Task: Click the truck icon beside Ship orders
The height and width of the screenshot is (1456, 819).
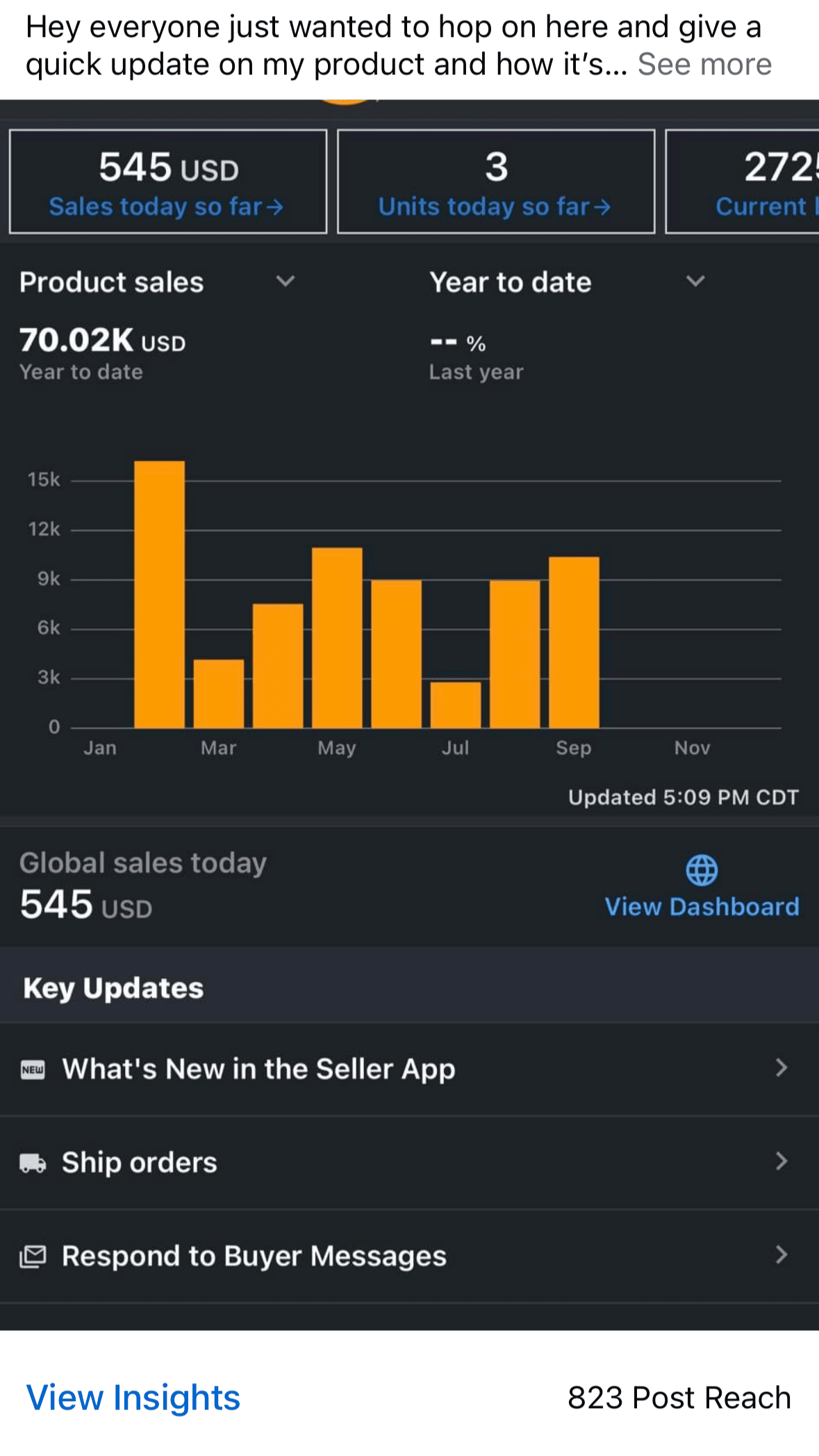Action: 33,1163
